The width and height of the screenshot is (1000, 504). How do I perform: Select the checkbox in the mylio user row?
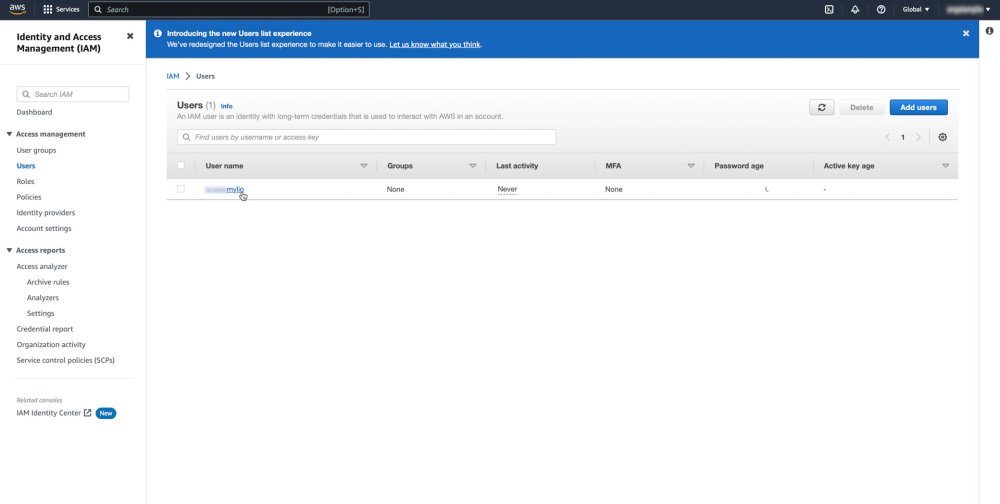click(180, 189)
